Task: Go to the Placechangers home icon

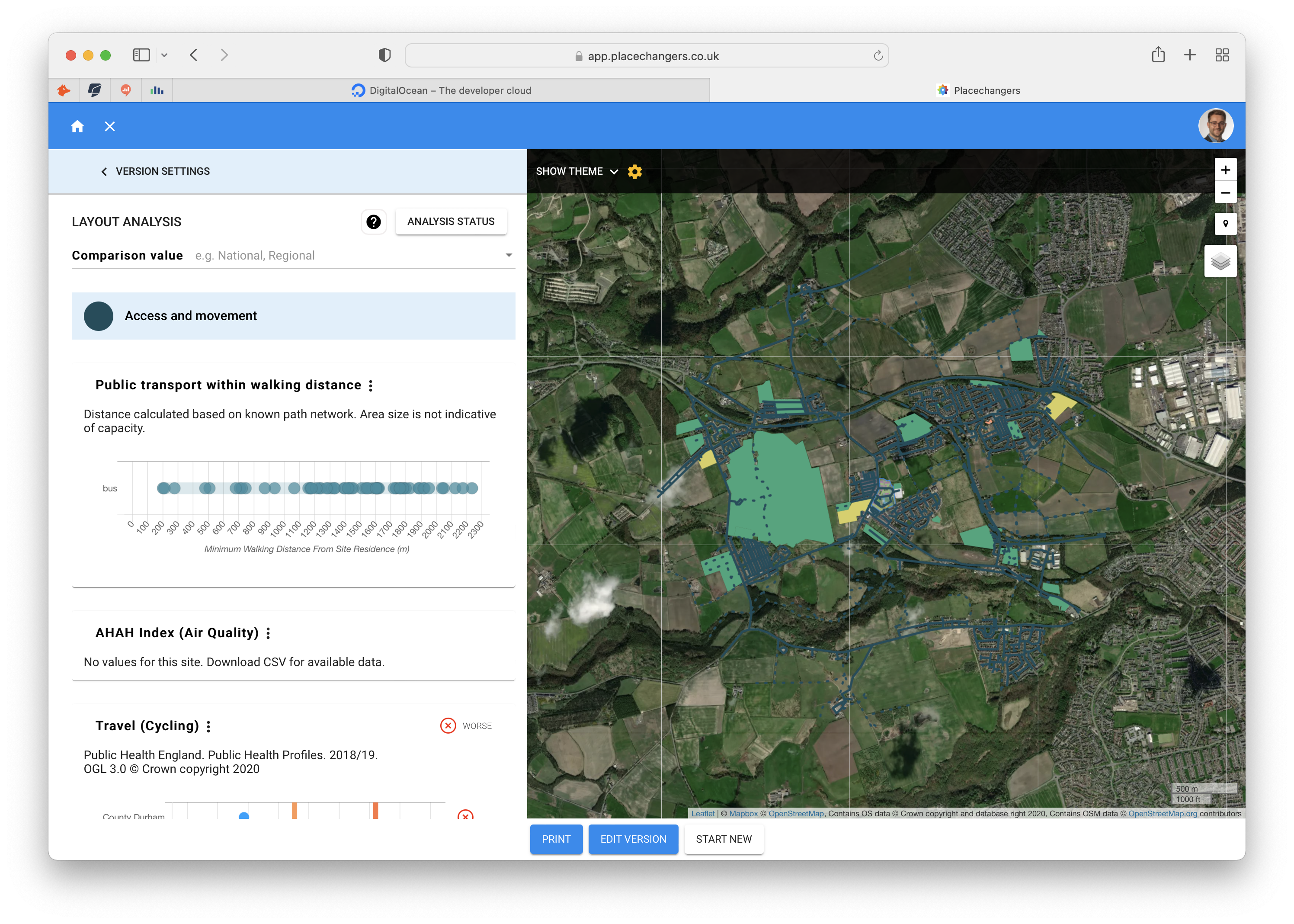Action: [x=77, y=126]
